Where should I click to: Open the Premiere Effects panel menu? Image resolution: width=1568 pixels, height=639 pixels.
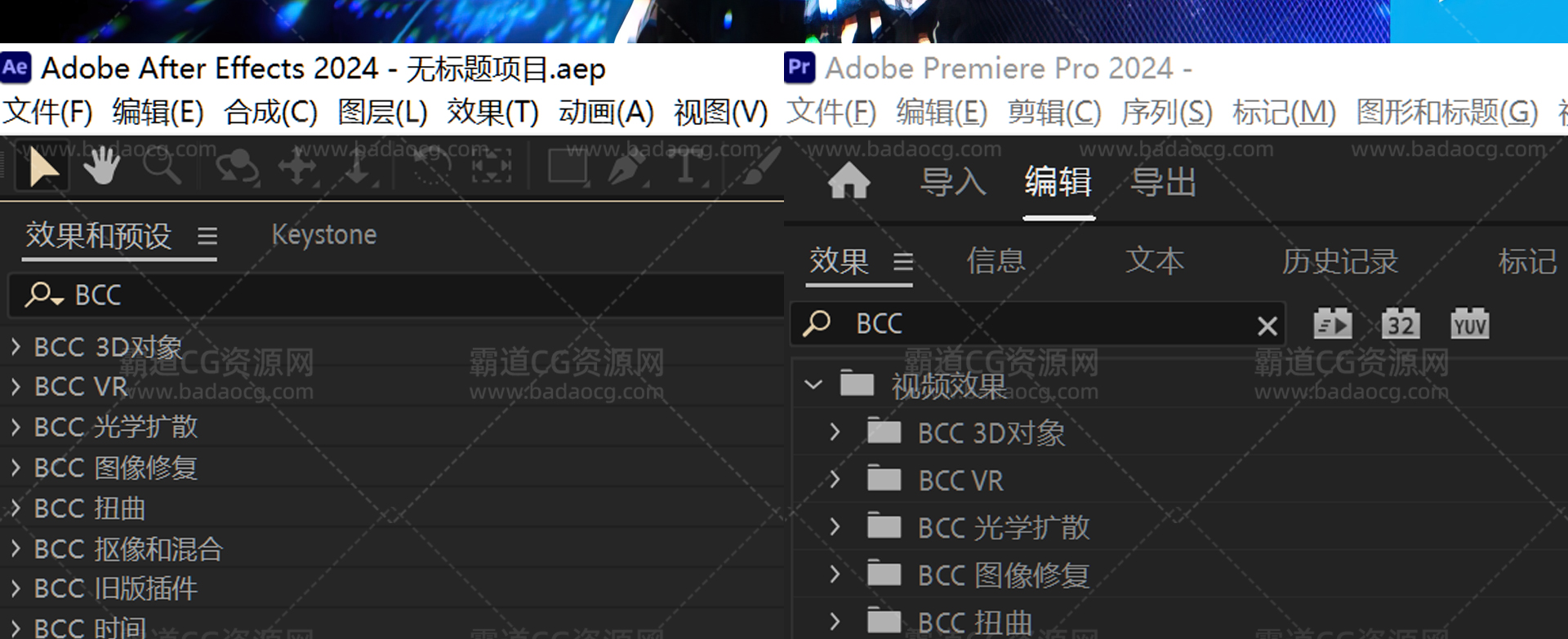pos(902,262)
